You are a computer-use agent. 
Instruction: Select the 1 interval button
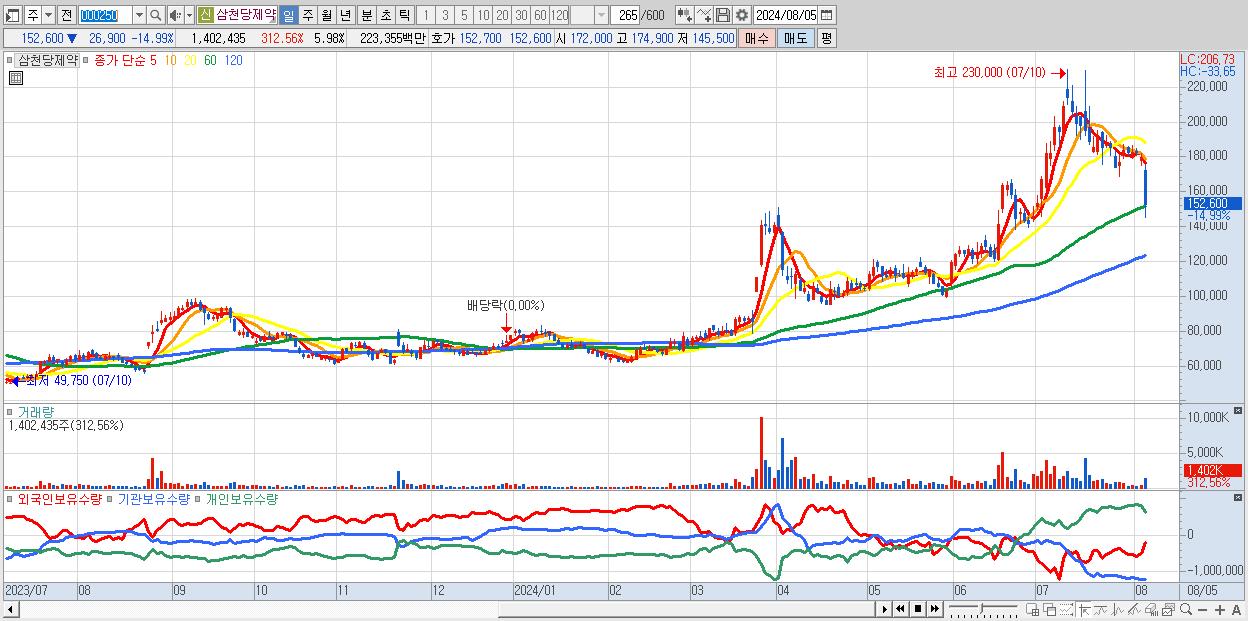[425, 15]
